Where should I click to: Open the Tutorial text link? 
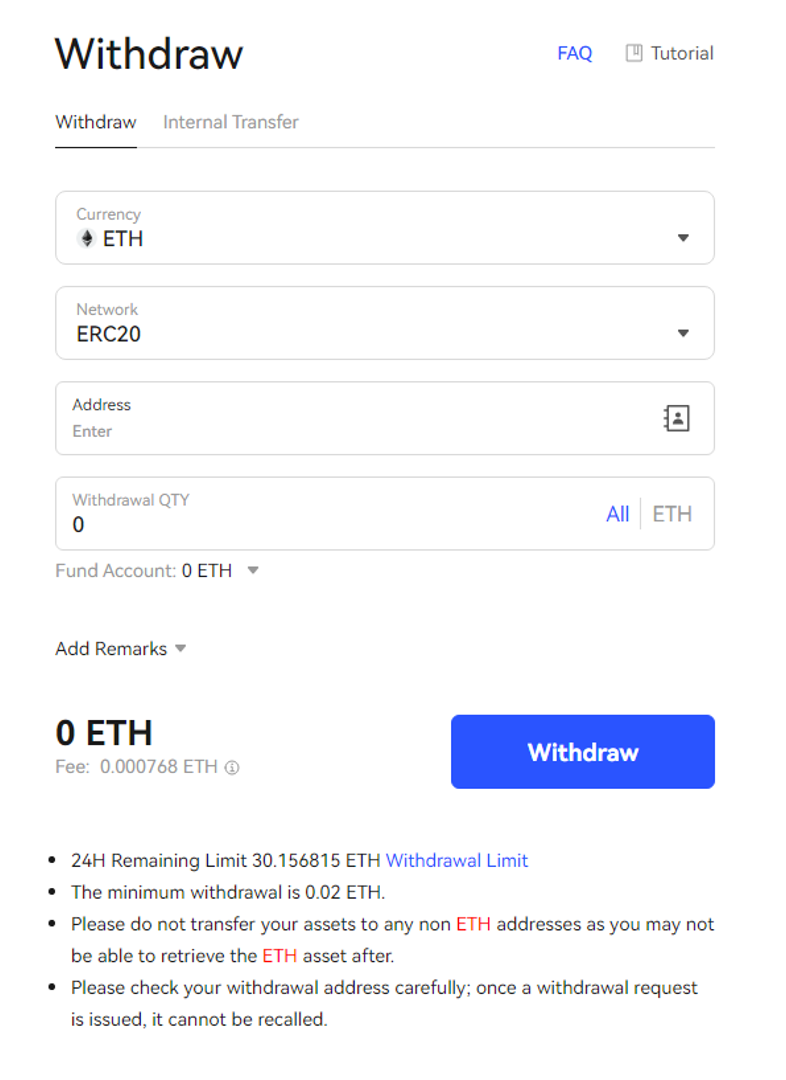[682, 53]
